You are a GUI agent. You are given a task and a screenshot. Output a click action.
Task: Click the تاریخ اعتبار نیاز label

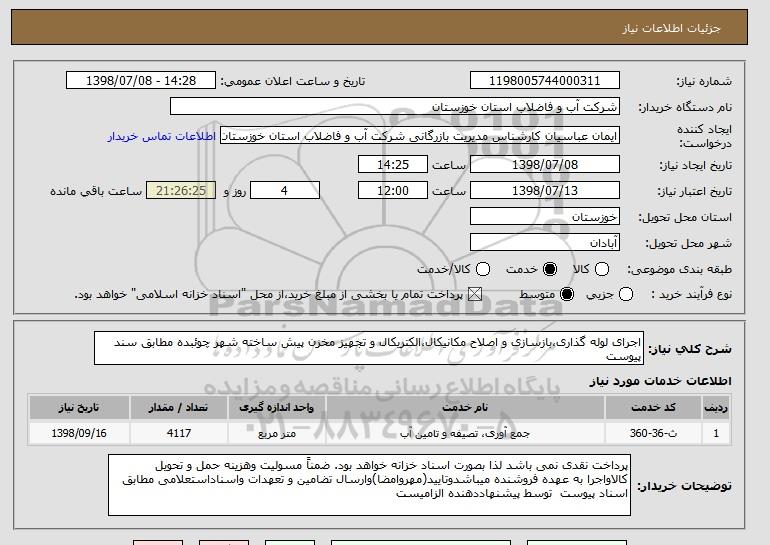[x=694, y=191]
